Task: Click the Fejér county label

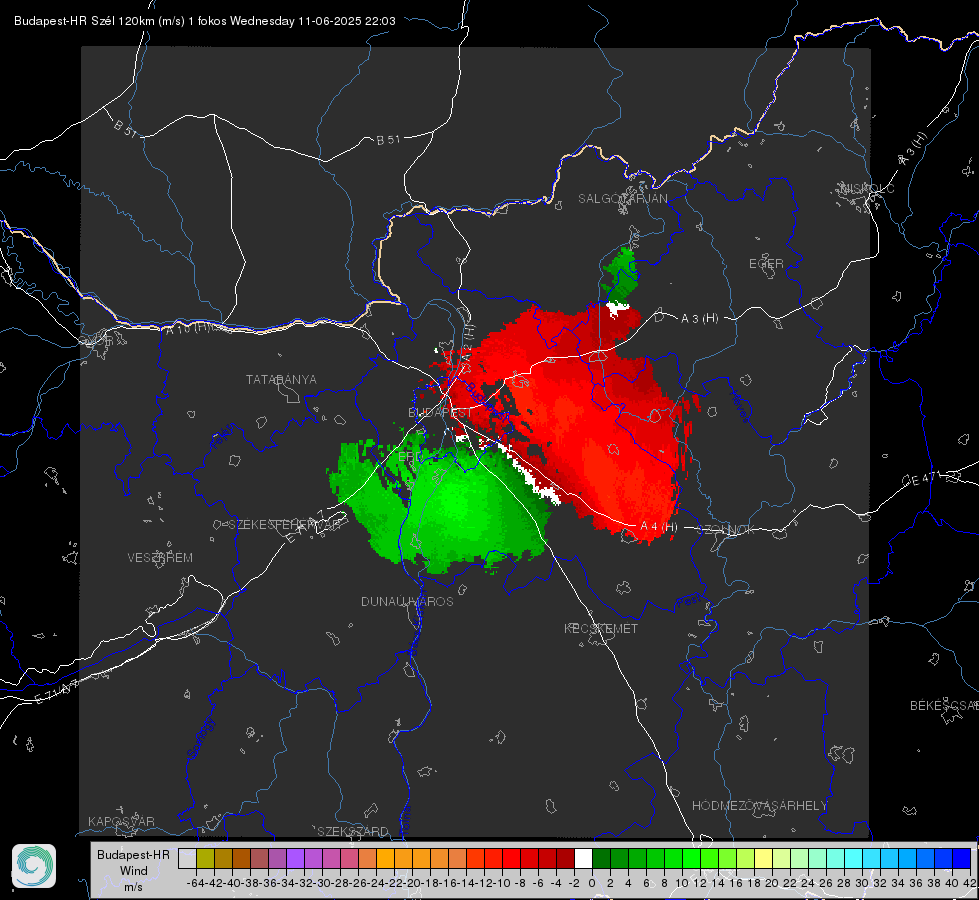Action: point(224,437)
